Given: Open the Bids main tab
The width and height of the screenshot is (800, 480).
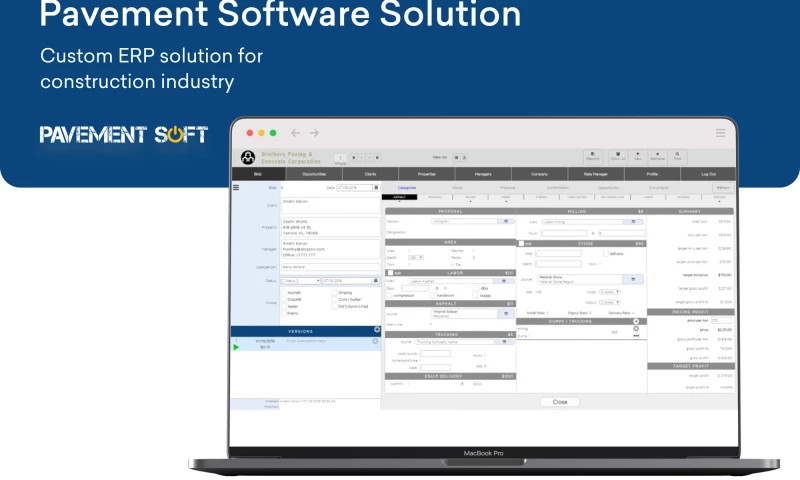Looking at the screenshot, I should [x=258, y=174].
